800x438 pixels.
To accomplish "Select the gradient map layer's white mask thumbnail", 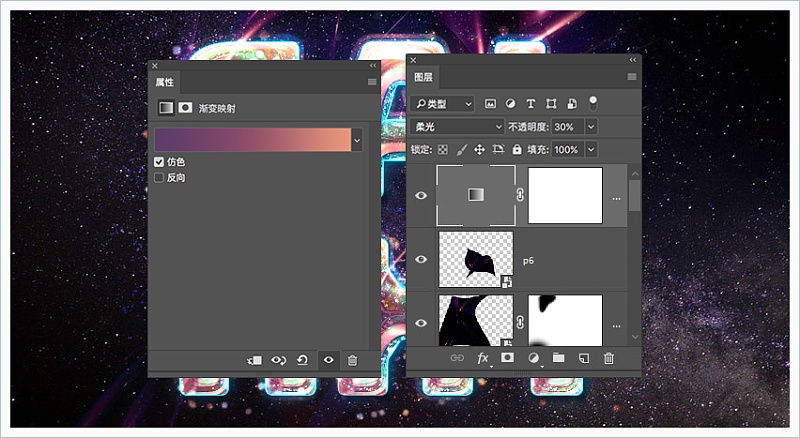I will pyautogui.click(x=565, y=195).
